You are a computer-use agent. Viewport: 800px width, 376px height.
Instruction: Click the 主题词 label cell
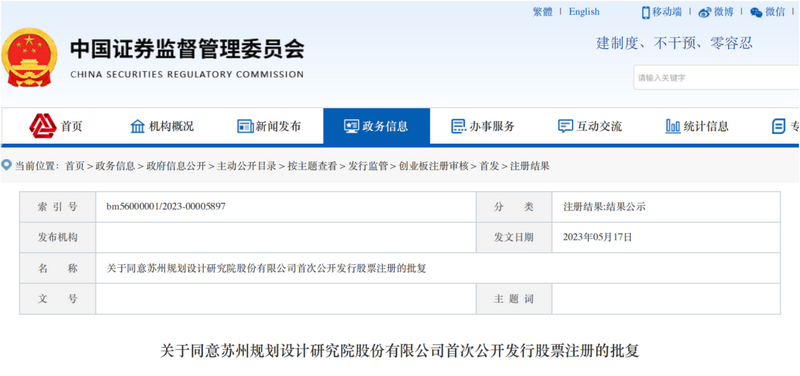[514, 299]
